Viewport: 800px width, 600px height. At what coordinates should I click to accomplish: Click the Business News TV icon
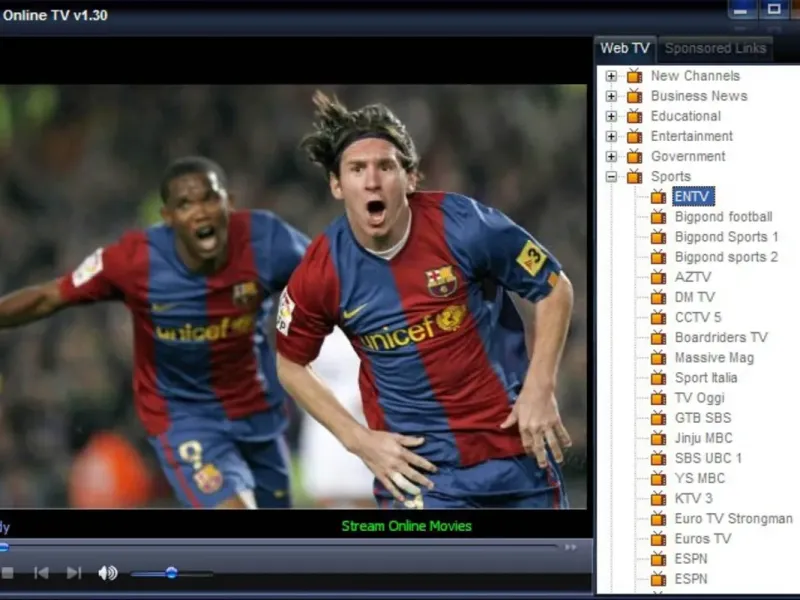(634, 95)
